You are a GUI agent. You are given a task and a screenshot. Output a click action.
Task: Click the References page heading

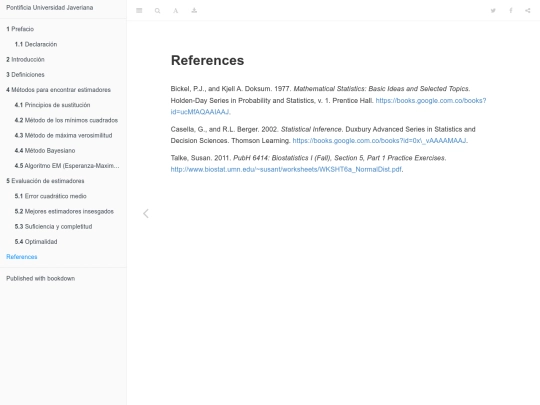207,60
